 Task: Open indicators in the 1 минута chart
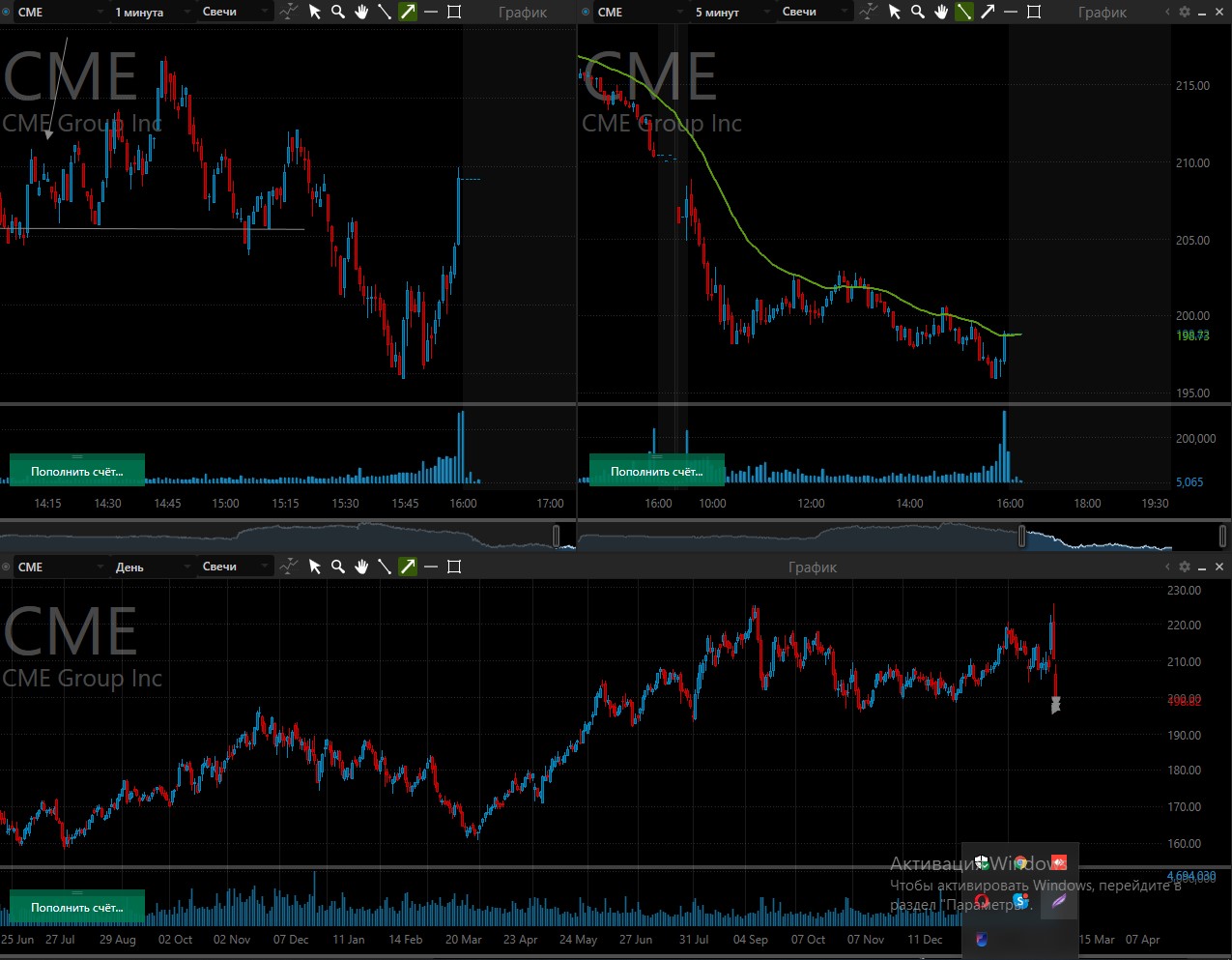pos(289,12)
